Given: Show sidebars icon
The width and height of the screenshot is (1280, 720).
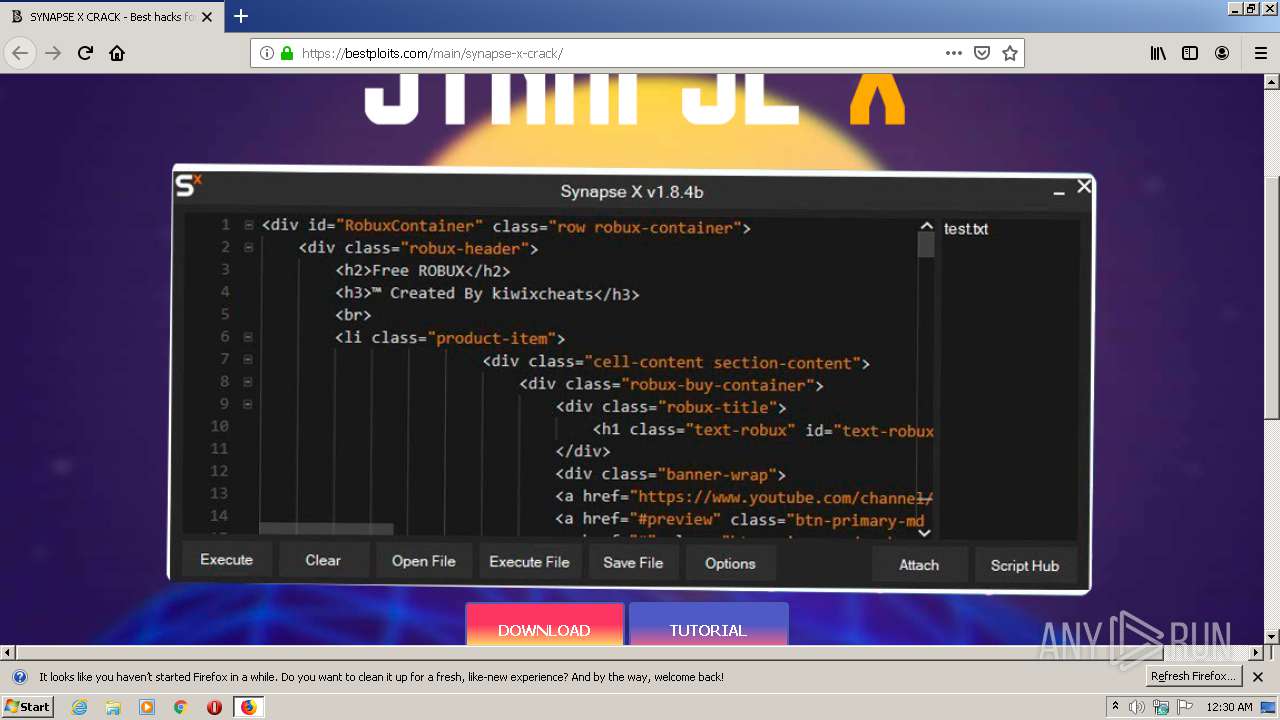Looking at the screenshot, I should click(x=1190, y=53).
